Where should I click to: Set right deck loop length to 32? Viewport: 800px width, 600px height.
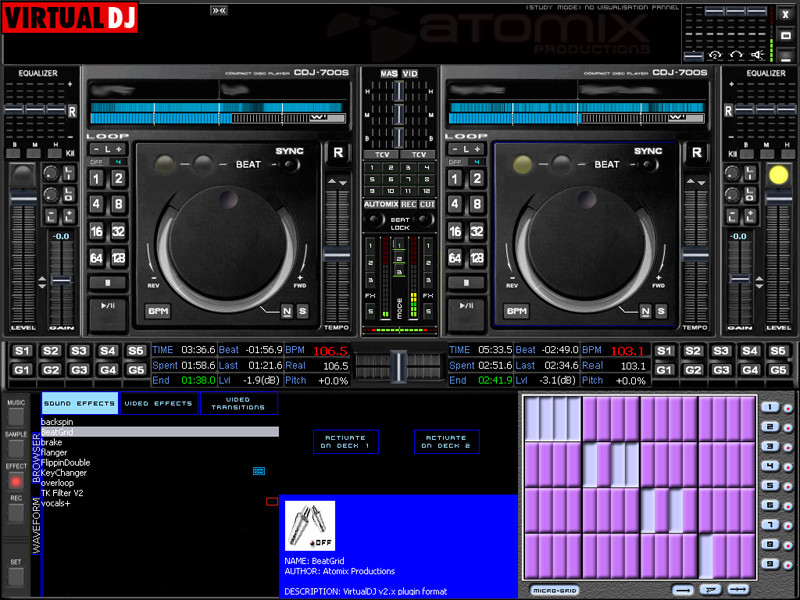pos(477,232)
